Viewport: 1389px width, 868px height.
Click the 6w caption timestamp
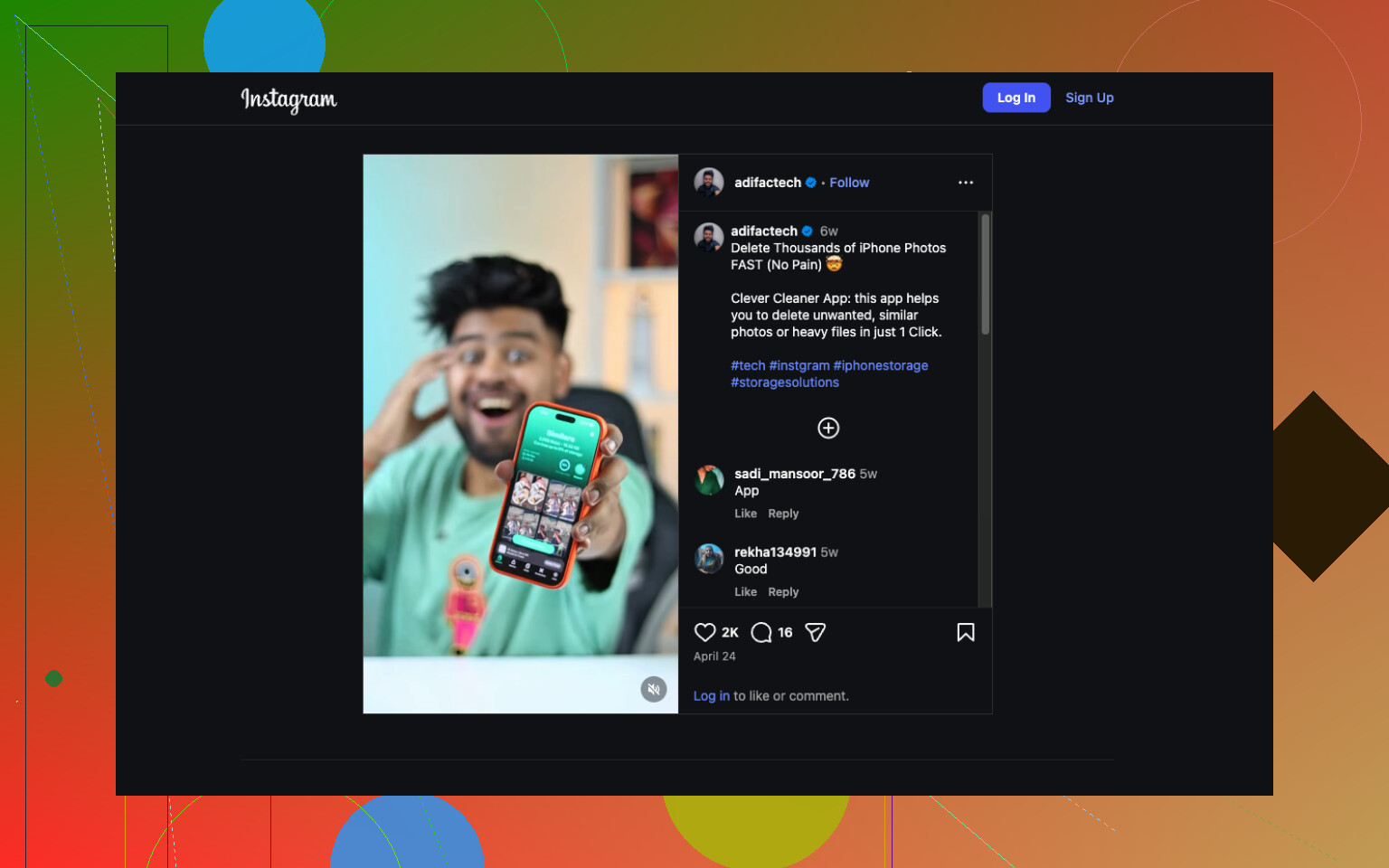coord(829,231)
